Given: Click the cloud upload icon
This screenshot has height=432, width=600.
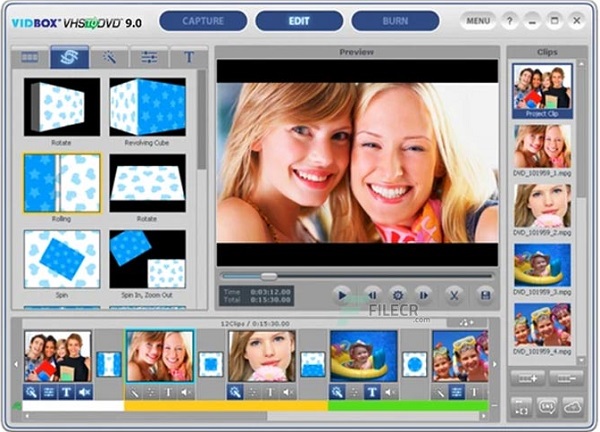Looking at the screenshot, I should [573, 408].
